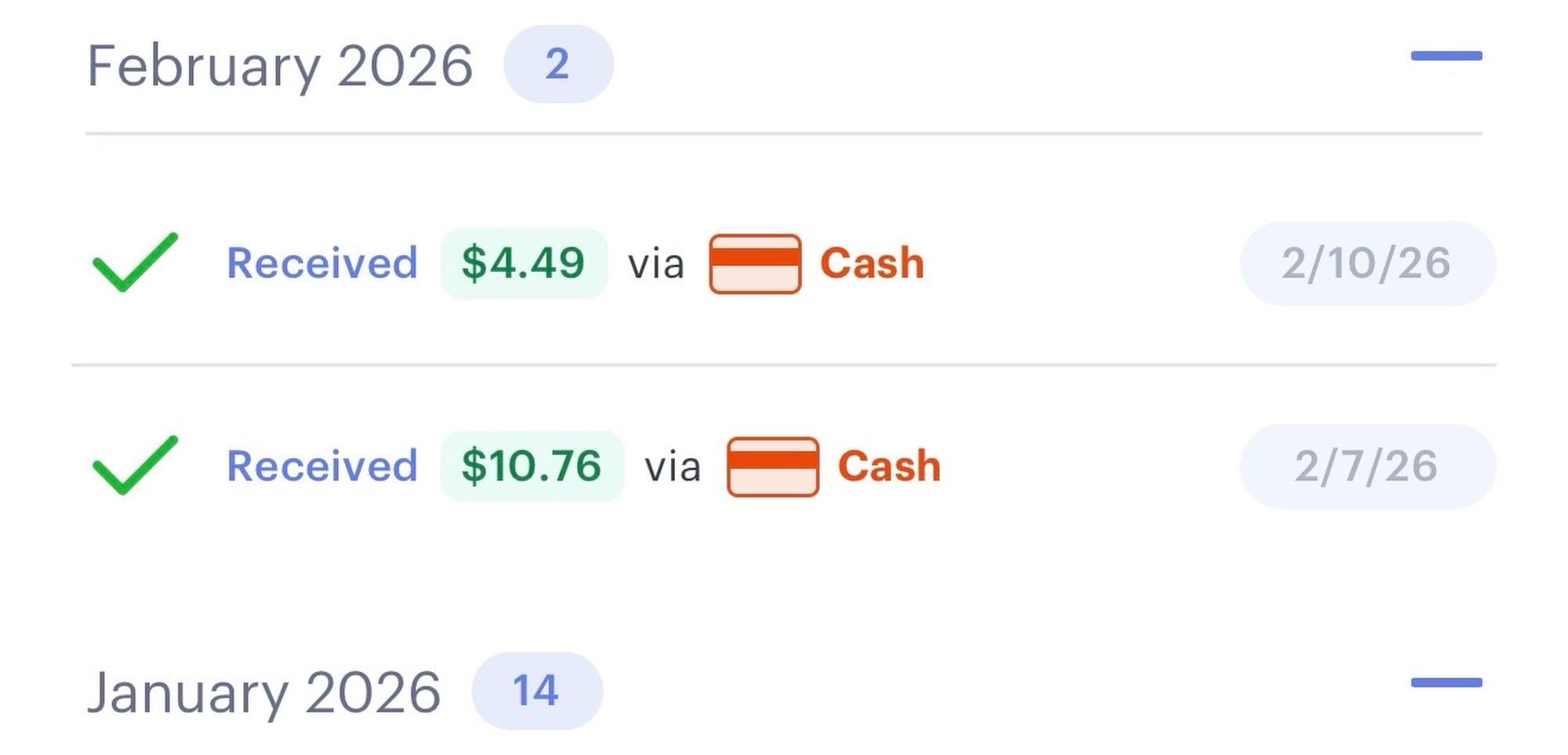Collapse the February 2026 section

point(1446,56)
